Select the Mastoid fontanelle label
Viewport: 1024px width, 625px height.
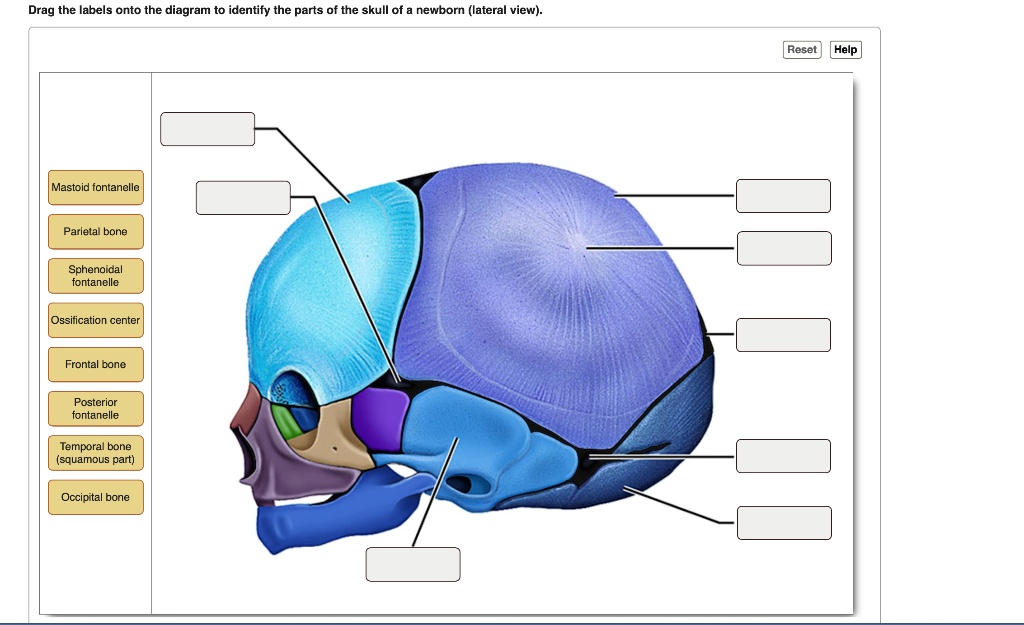click(x=95, y=187)
